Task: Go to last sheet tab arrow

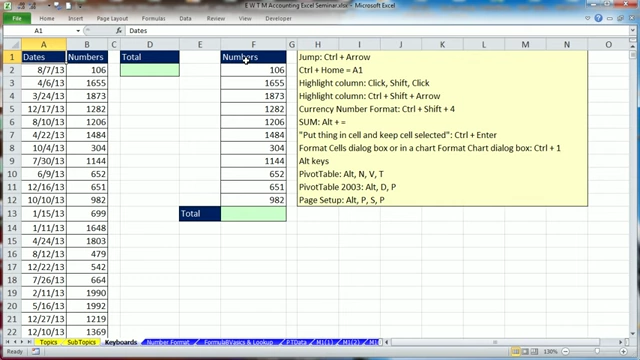Action: [x=29, y=342]
